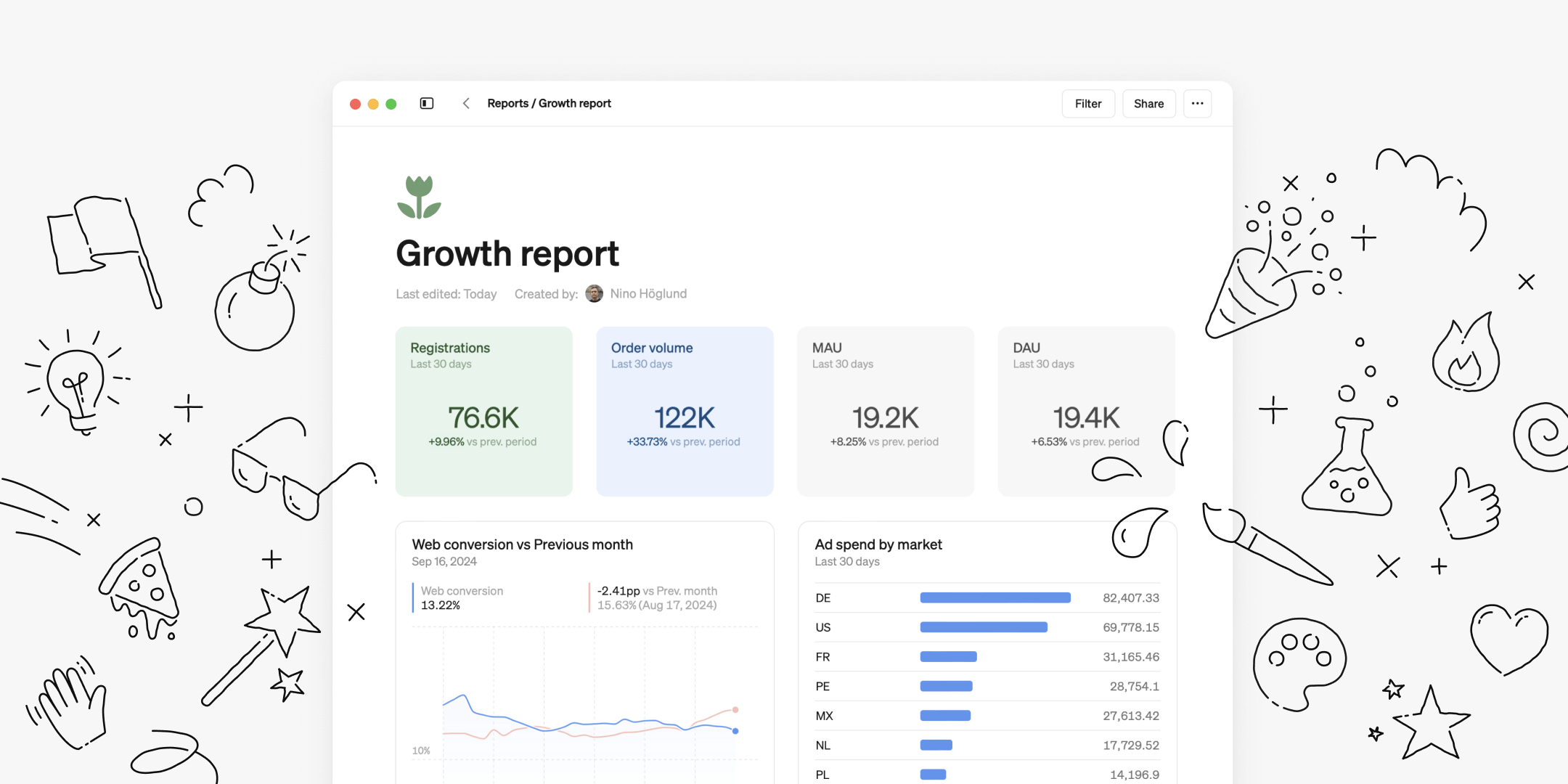Go to Reports in breadcrumb
1568x784 pixels.
pyautogui.click(x=507, y=104)
